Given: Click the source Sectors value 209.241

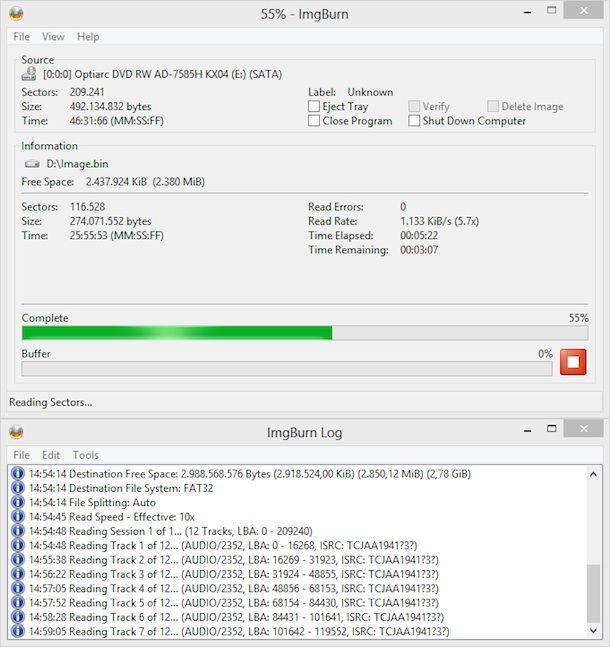Looking at the screenshot, I should click(87, 92).
